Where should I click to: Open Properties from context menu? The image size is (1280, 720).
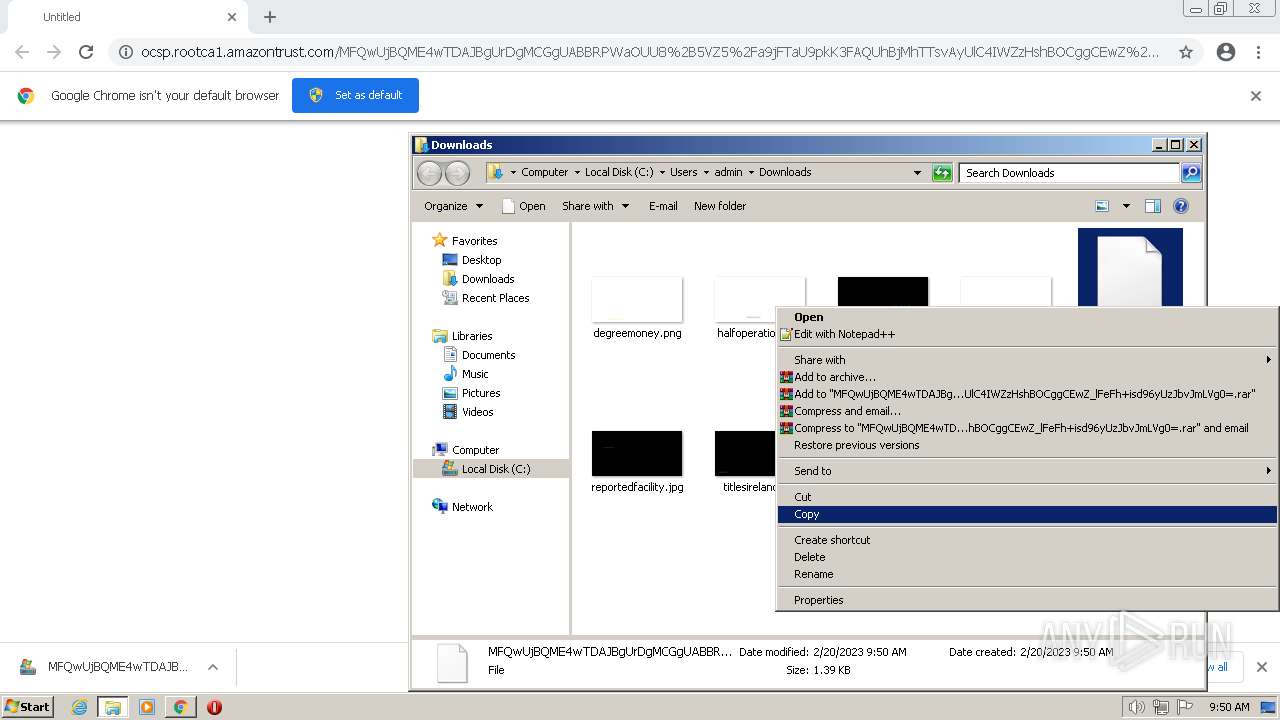[x=1027, y=600]
